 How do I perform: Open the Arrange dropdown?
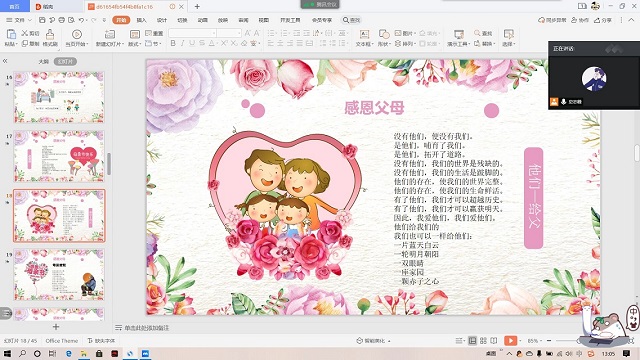405,43
